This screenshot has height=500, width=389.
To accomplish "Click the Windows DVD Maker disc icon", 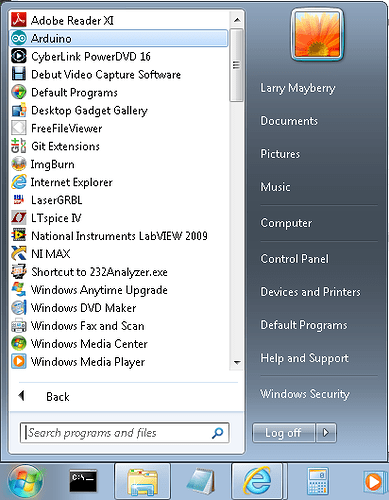I will (x=19, y=308).
